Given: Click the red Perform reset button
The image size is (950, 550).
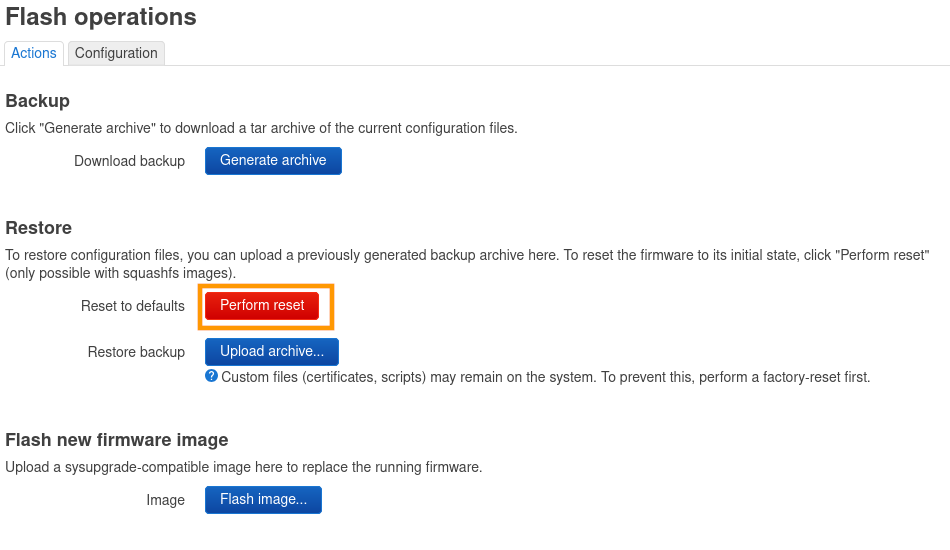Looking at the screenshot, I should [x=262, y=306].
